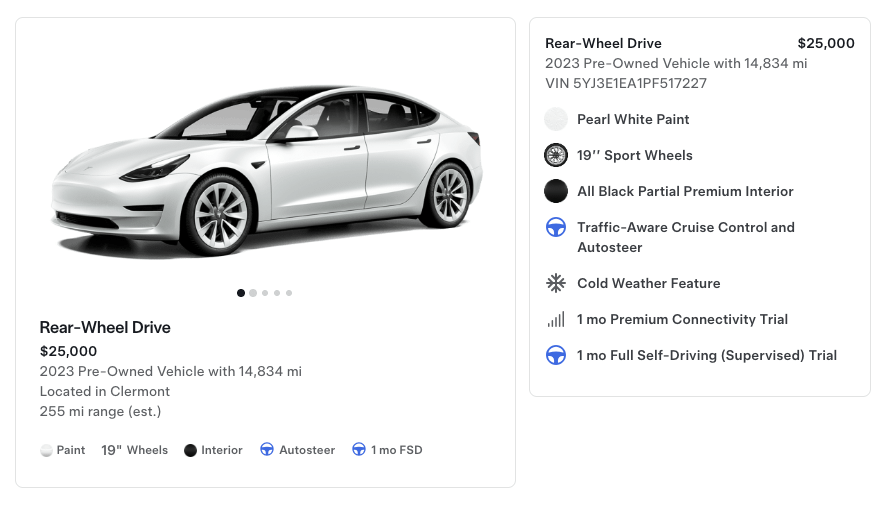The width and height of the screenshot is (888, 514).
Task: Click the black Interior swatch under listing
Action: [190, 450]
